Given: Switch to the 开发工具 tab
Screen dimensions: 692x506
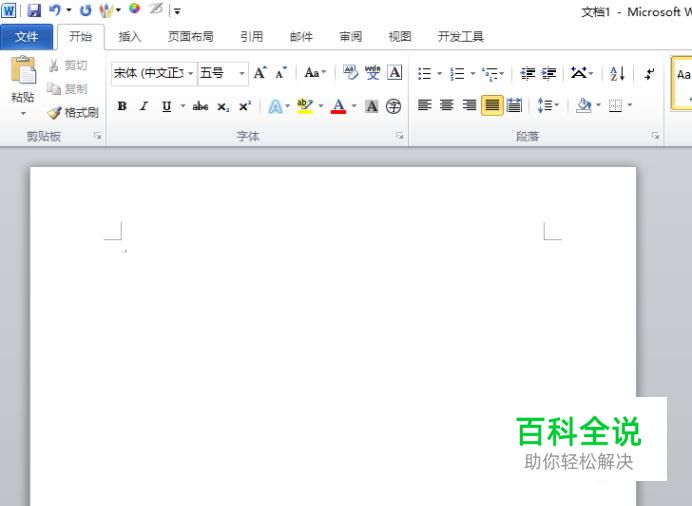Looking at the screenshot, I should (460, 37).
